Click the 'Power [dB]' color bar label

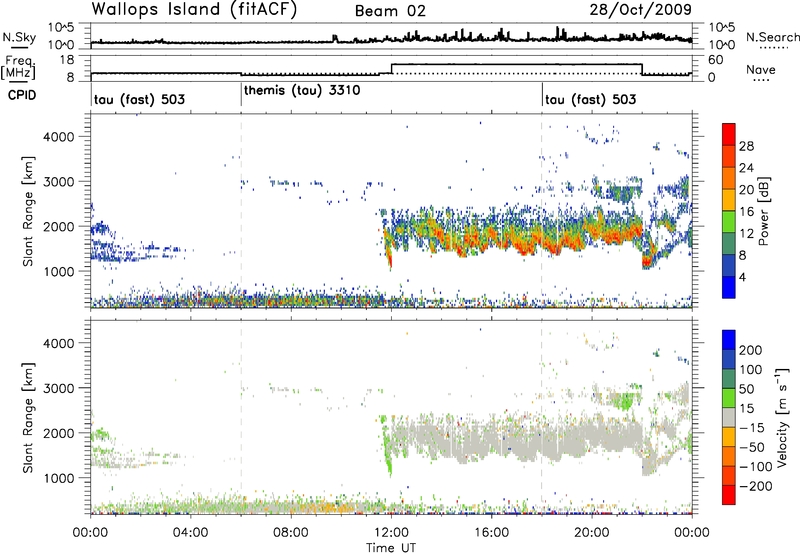coord(764,211)
